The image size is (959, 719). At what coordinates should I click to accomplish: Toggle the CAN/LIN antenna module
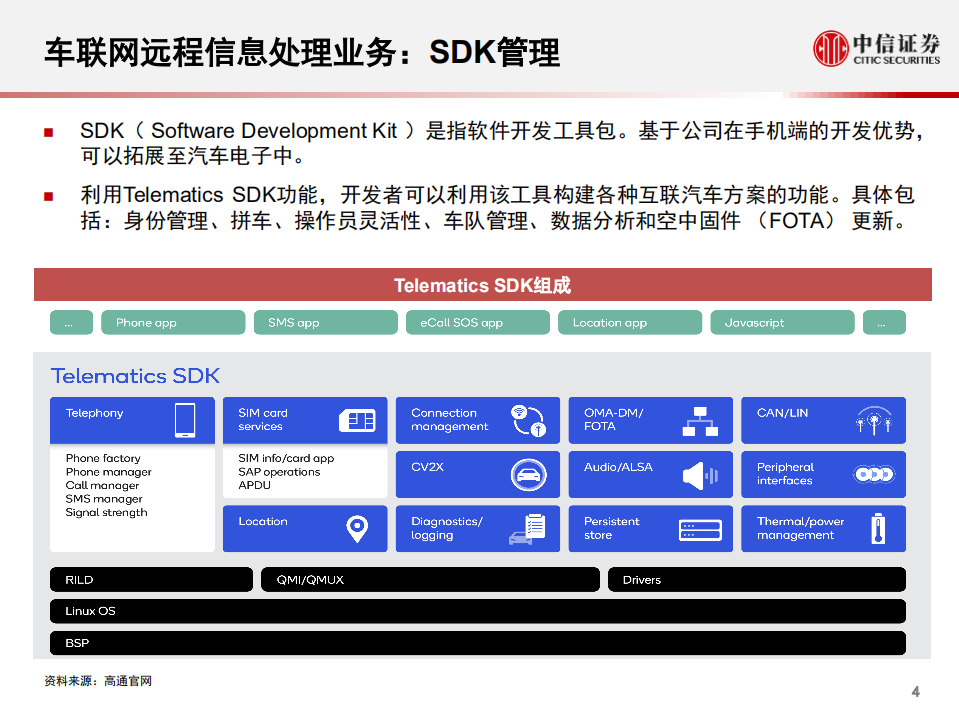pyautogui.click(x=822, y=420)
